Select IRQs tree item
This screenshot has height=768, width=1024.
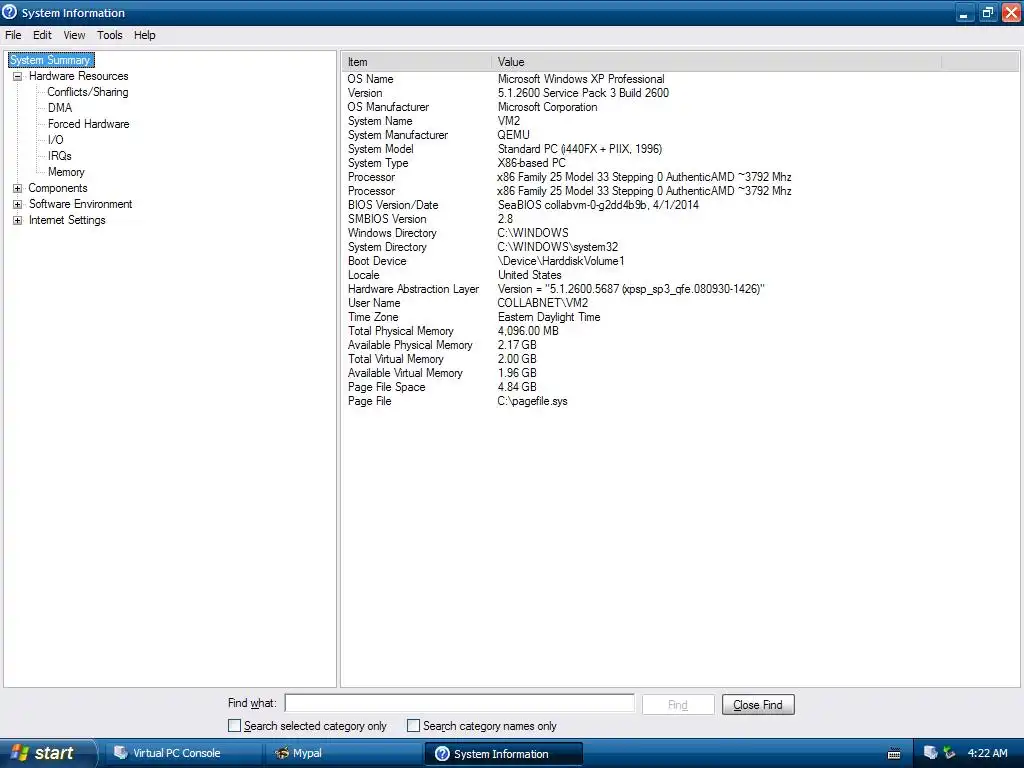click(59, 156)
